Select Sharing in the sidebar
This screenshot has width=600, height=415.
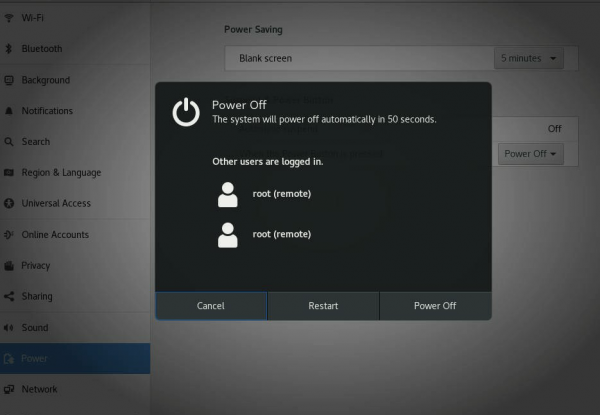[x=75, y=296]
